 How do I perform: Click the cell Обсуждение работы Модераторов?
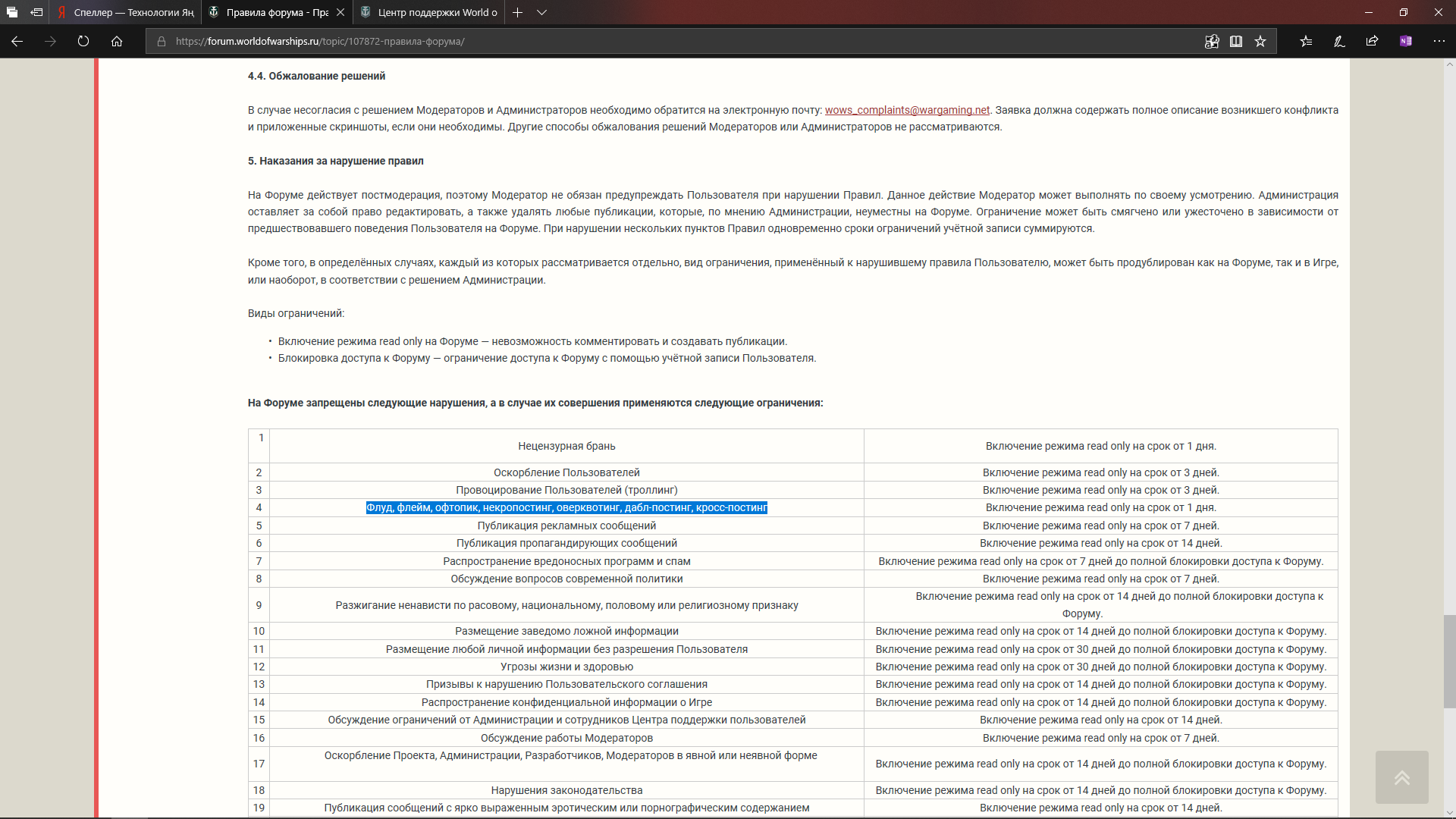tap(566, 738)
